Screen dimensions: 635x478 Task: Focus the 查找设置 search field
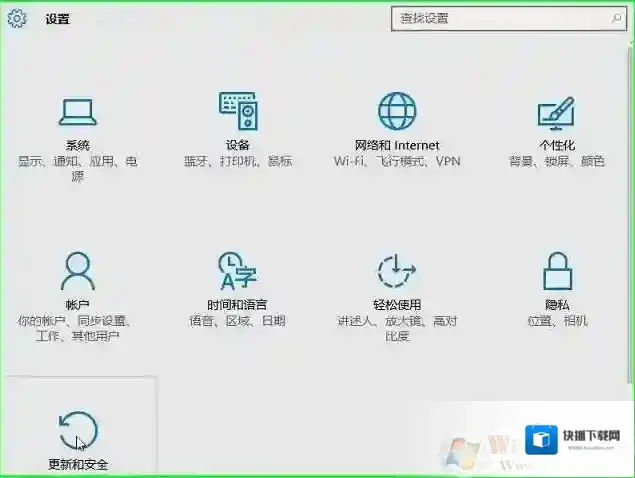coord(500,18)
